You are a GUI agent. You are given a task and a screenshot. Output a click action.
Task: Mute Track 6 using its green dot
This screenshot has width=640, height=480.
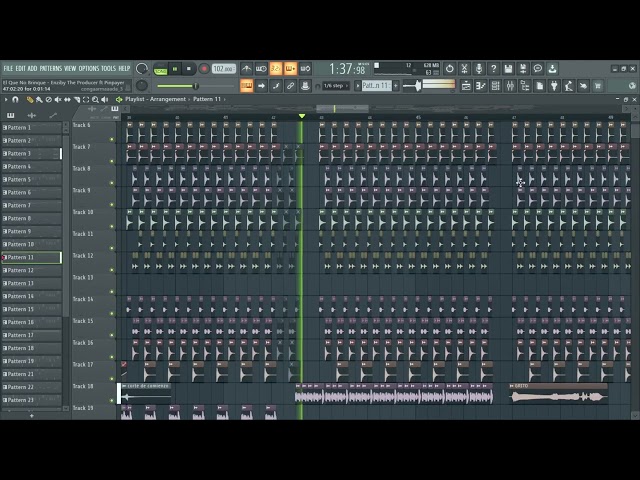tap(112, 140)
